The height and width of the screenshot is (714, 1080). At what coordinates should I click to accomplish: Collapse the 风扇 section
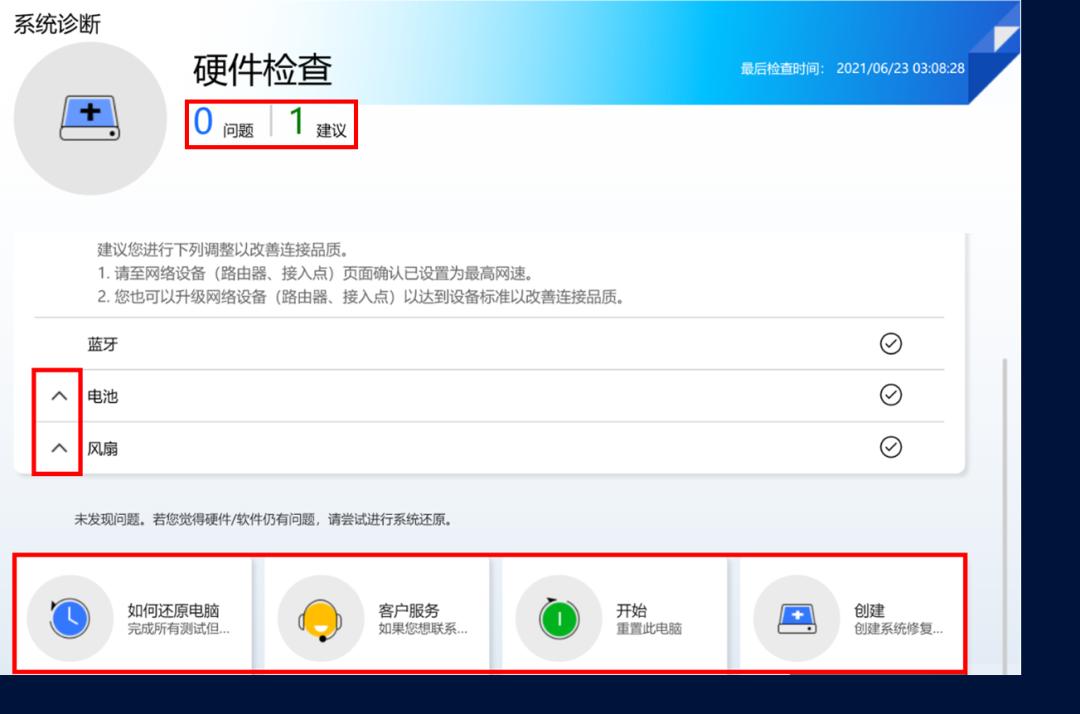[x=57, y=447]
